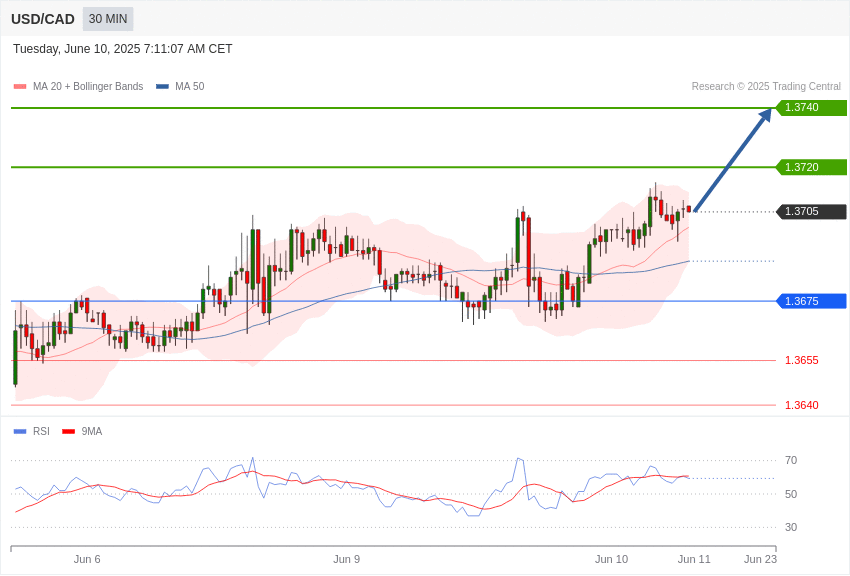
Task: Click the RSI legend blue swatch
Action: coord(20,431)
